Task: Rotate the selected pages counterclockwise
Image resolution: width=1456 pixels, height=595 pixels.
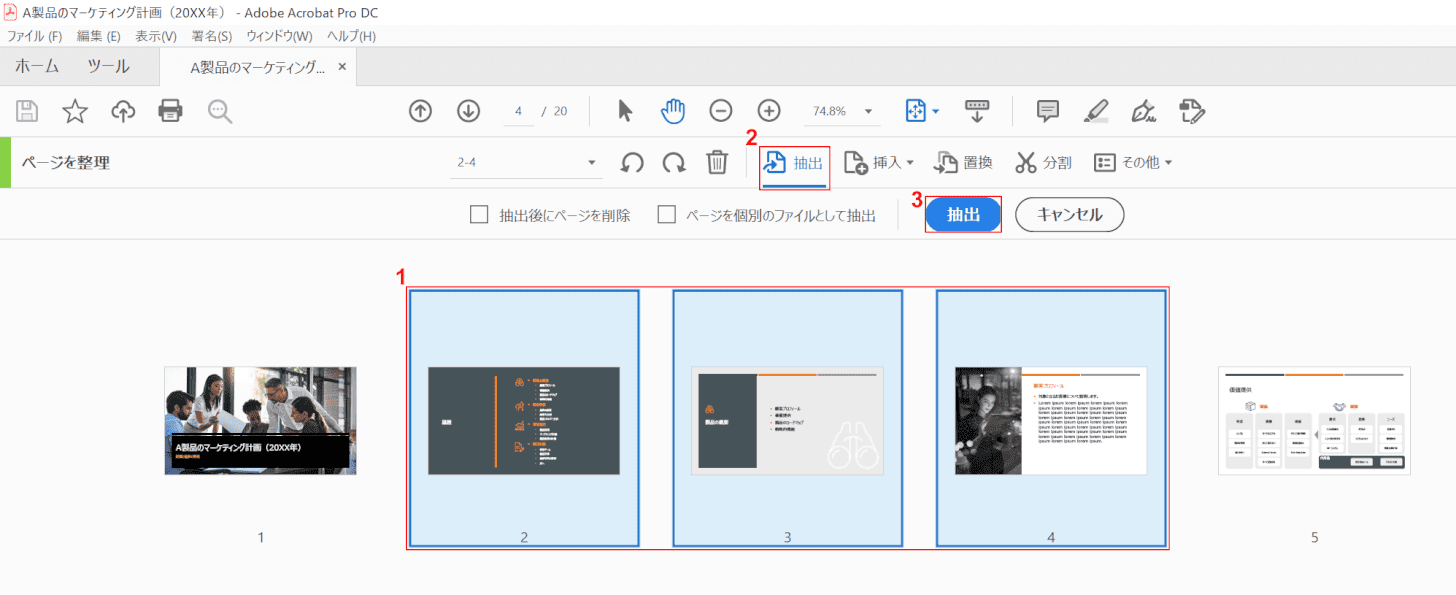Action: (x=632, y=163)
